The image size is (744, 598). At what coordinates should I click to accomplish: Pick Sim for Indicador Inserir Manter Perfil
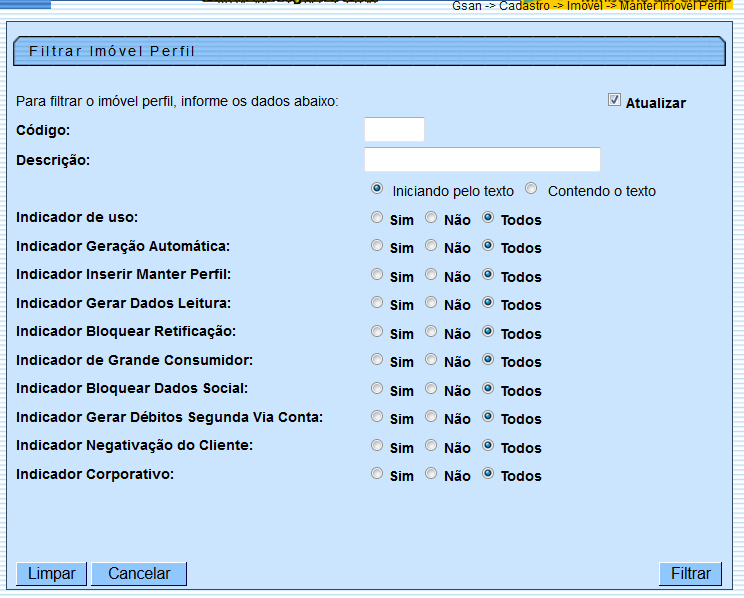pos(377,274)
